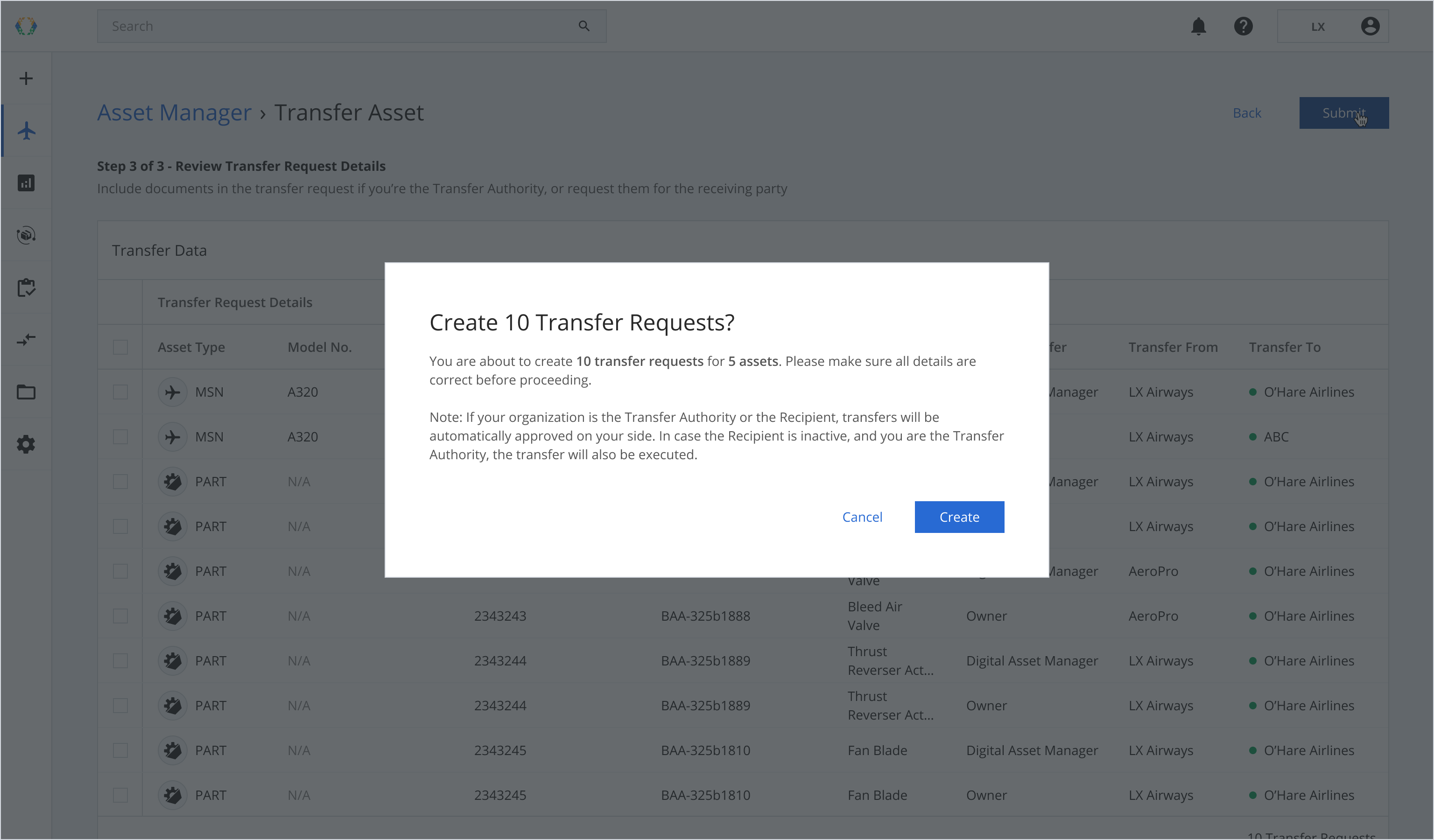
Task: Open the chart reports sidebar icon
Action: pos(26,182)
